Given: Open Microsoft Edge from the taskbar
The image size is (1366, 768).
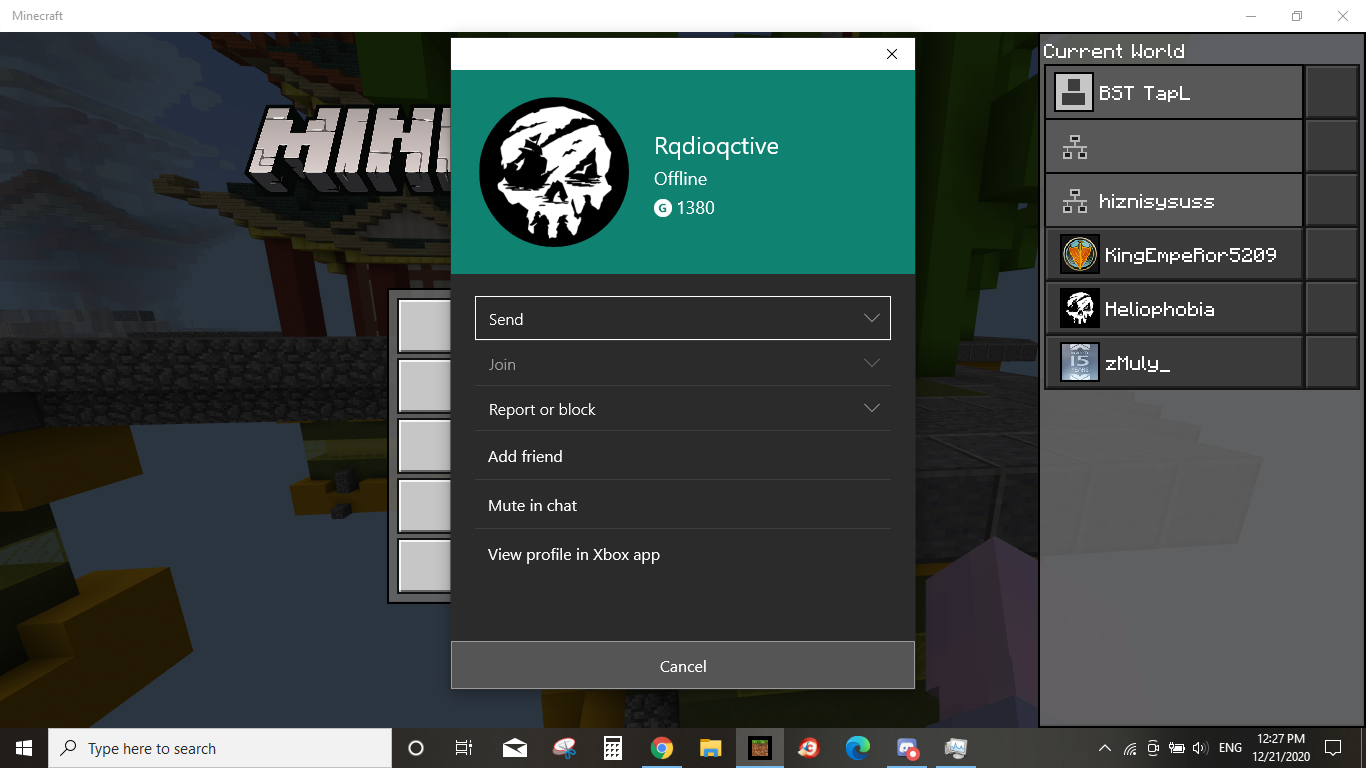Looking at the screenshot, I should click(858, 748).
